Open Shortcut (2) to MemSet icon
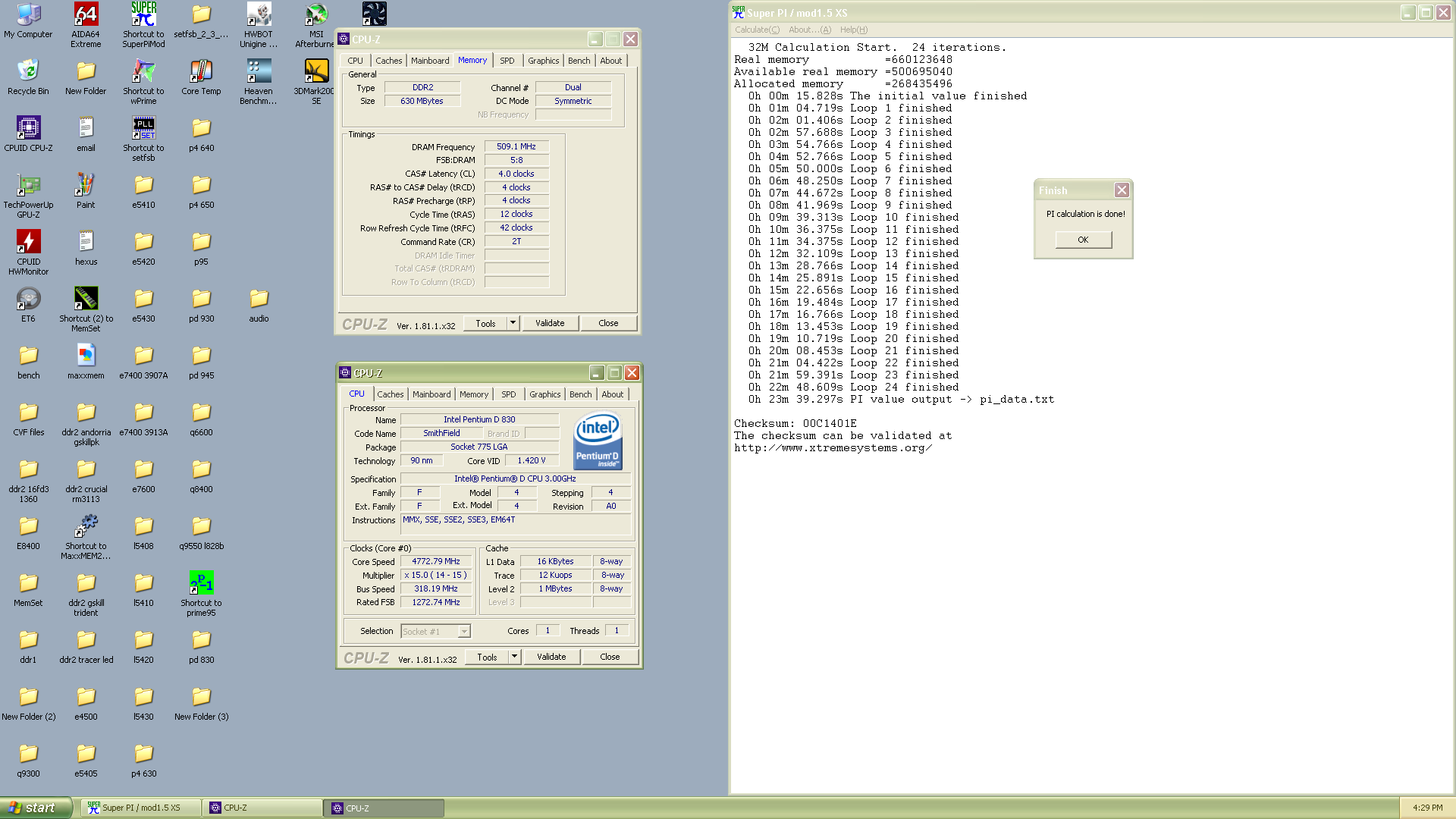Image resolution: width=1456 pixels, height=819 pixels. tap(86, 309)
